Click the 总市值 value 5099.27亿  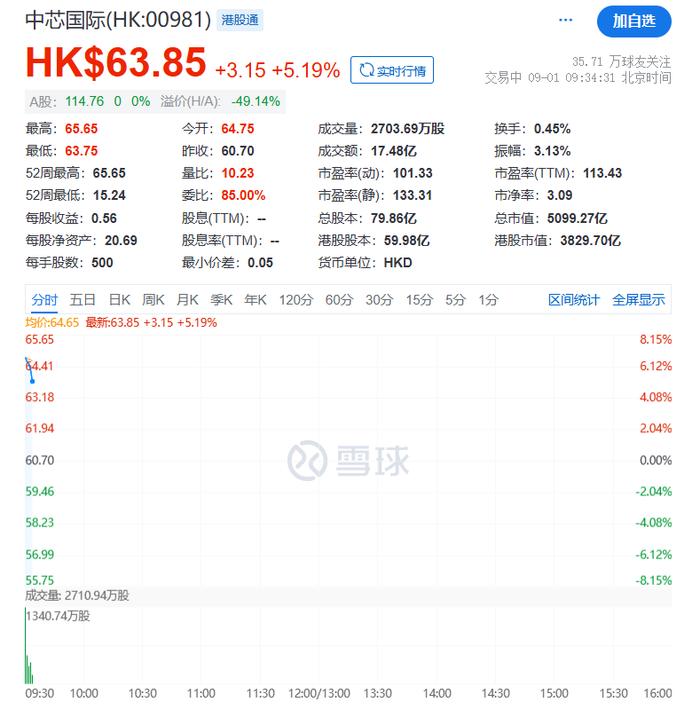click(x=577, y=219)
